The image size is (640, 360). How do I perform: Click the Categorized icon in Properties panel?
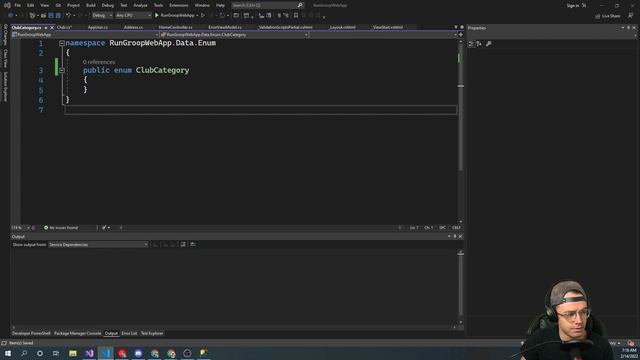click(x=471, y=44)
